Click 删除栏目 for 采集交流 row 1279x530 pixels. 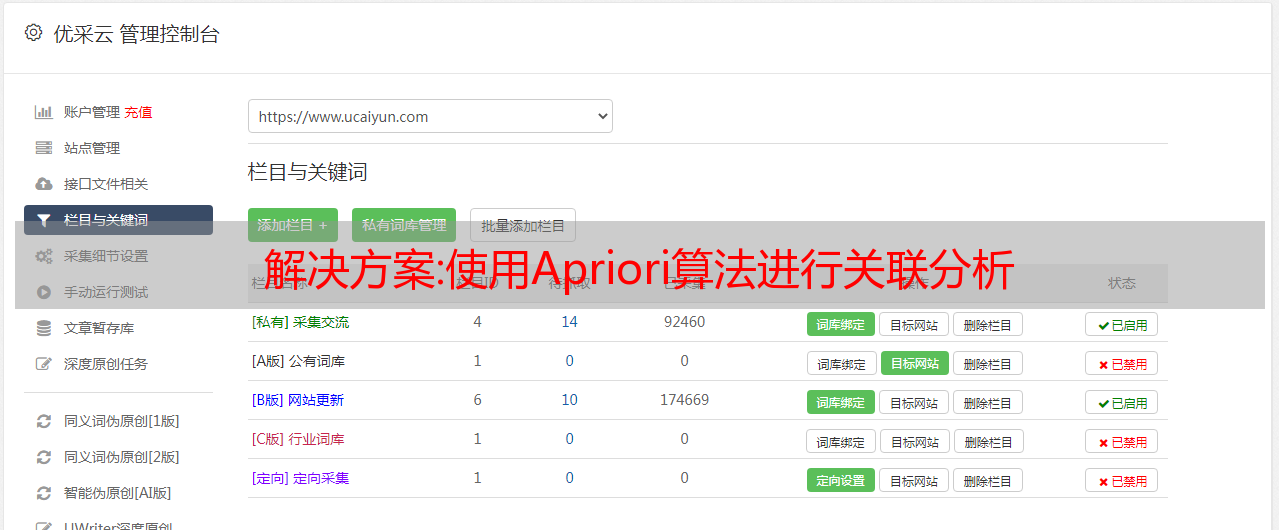(x=988, y=324)
